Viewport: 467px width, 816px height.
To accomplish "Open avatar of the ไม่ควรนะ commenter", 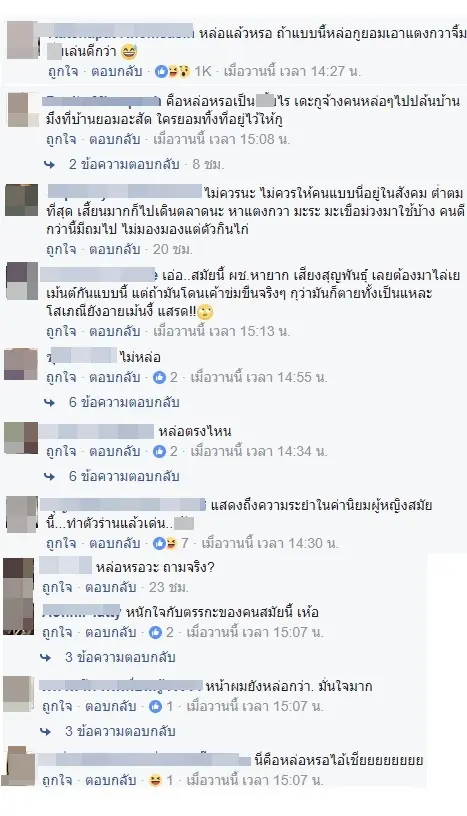I will click(x=22, y=200).
